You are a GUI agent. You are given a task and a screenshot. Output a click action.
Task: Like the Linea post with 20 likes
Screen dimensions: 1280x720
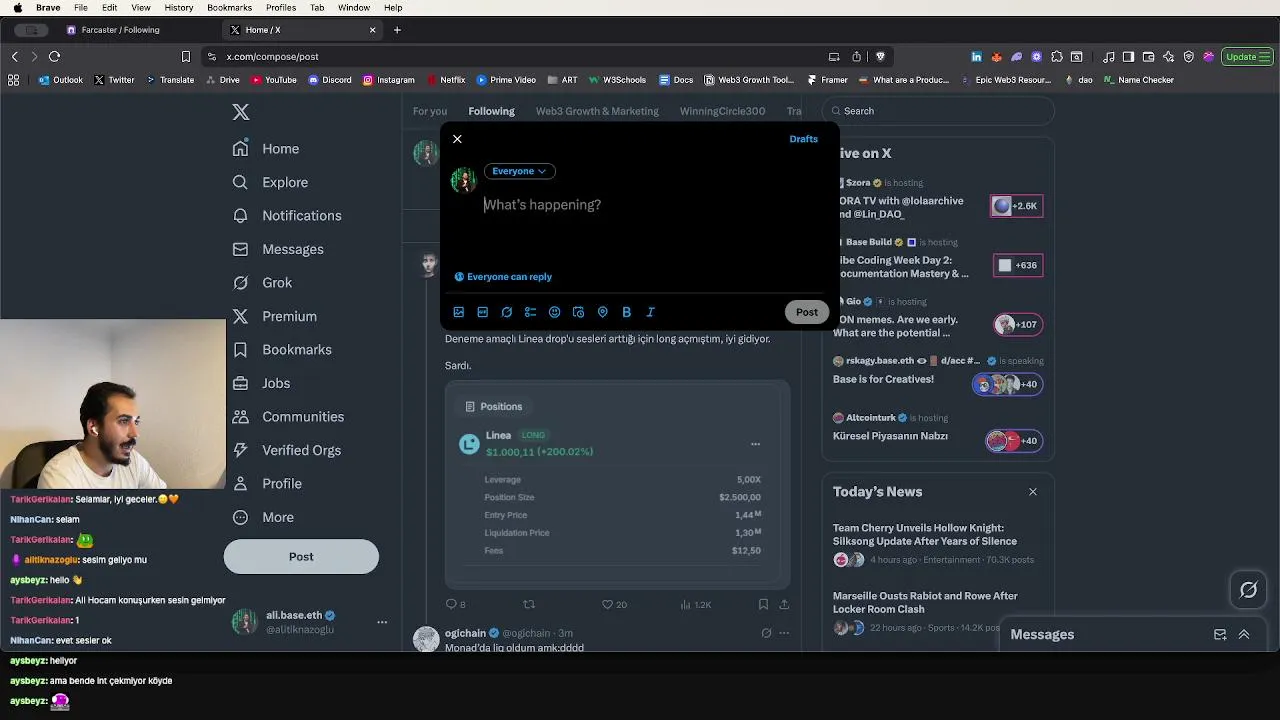614,604
